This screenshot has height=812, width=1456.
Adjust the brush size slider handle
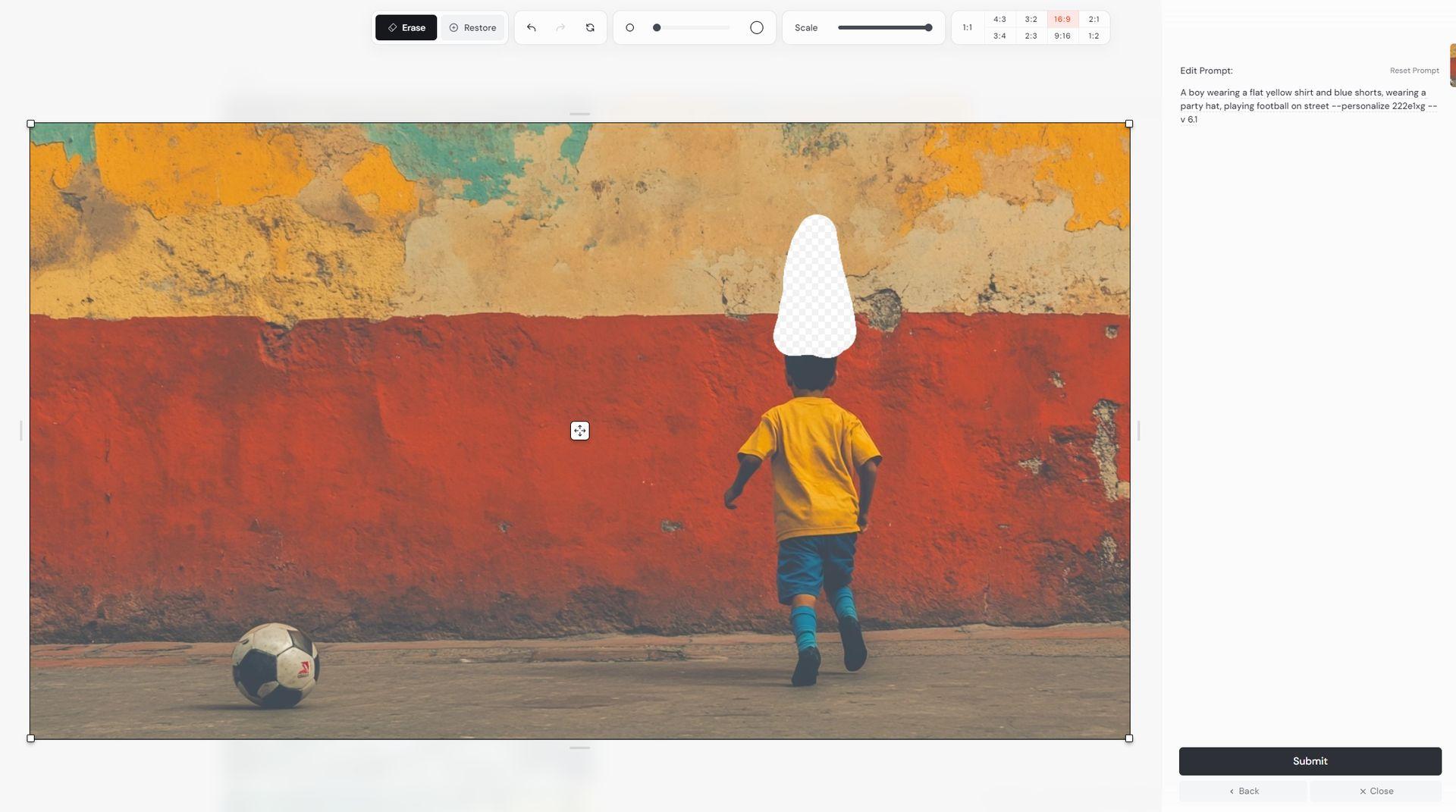(657, 28)
